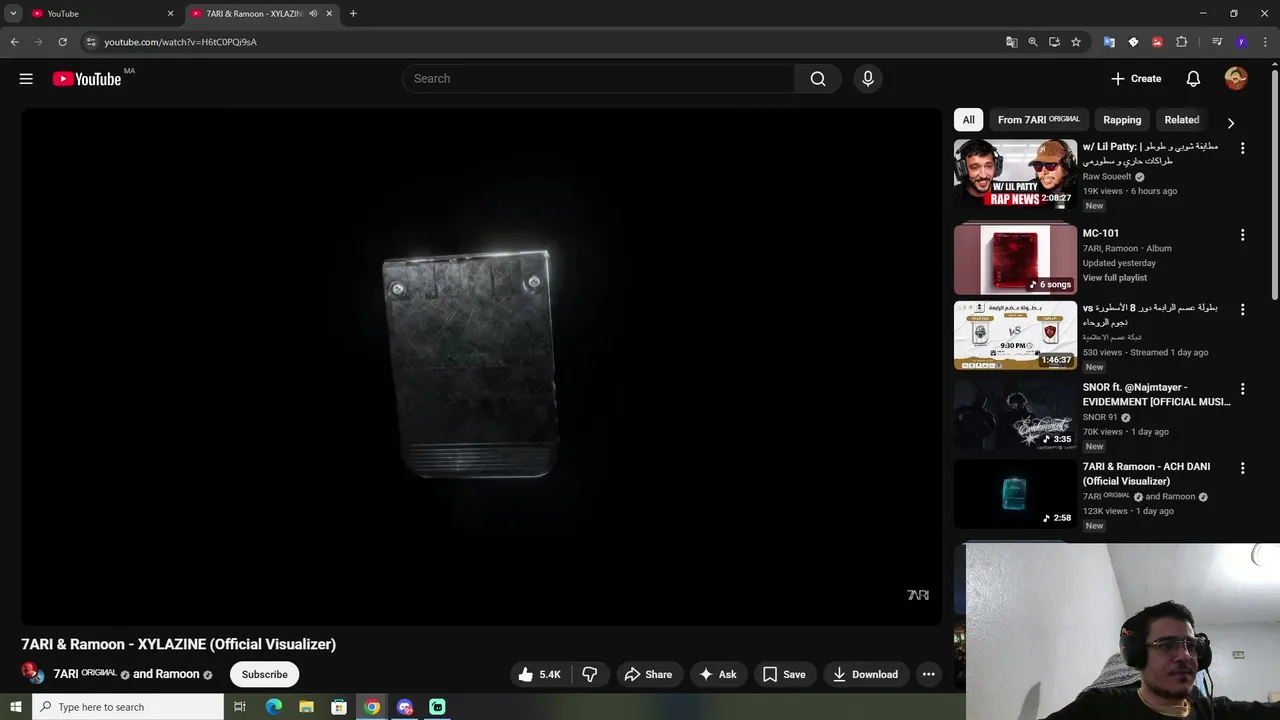Open more actions menu below the video

928,675
